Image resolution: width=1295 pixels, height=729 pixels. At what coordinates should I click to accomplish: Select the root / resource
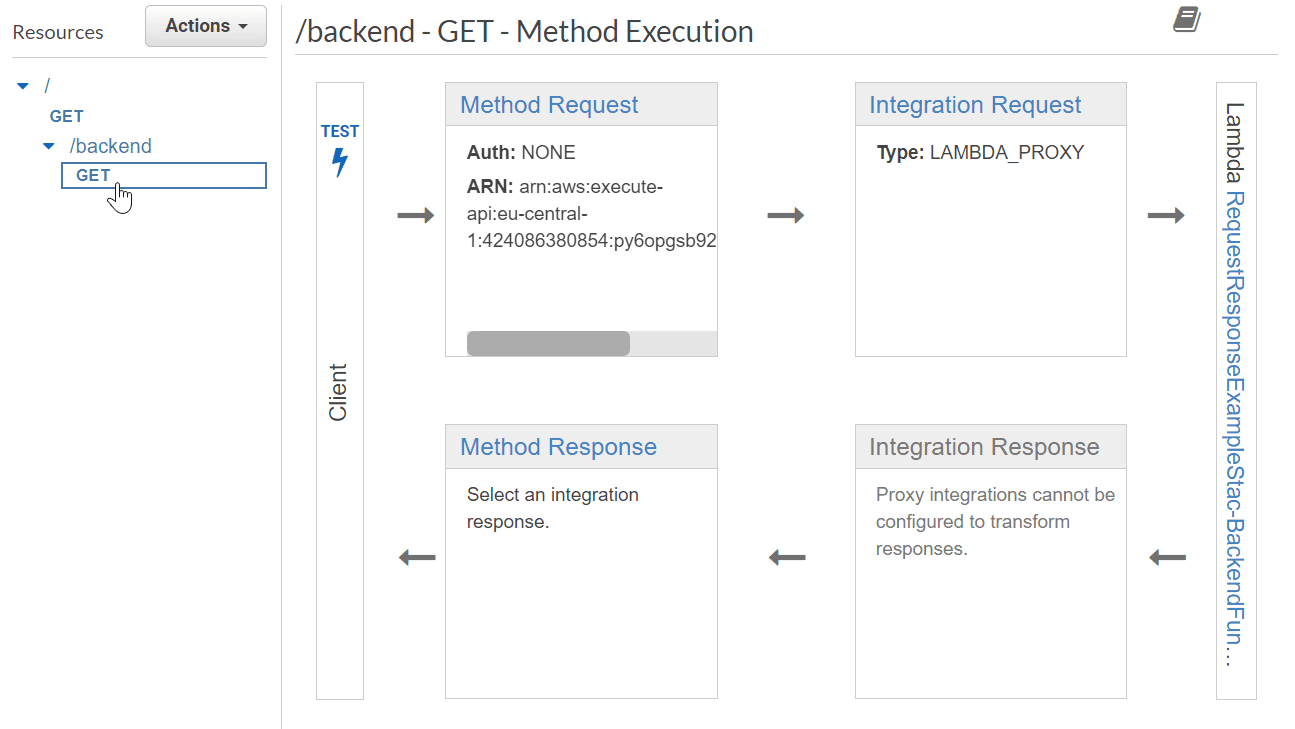click(x=47, y=86)
